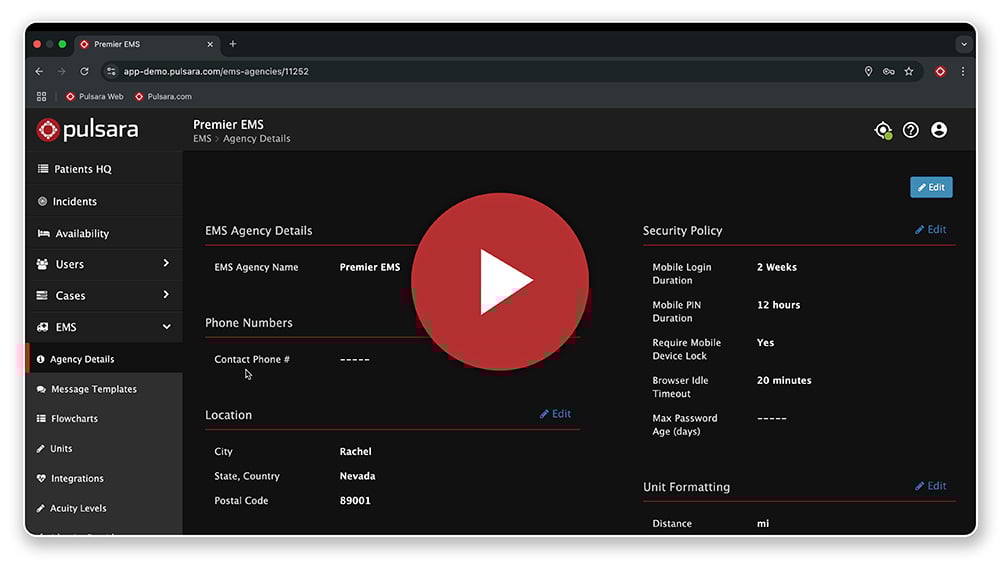Click the Incidents circle icon
The height and width of the screenshot is (563, 1000).
(x=42, y=201)
